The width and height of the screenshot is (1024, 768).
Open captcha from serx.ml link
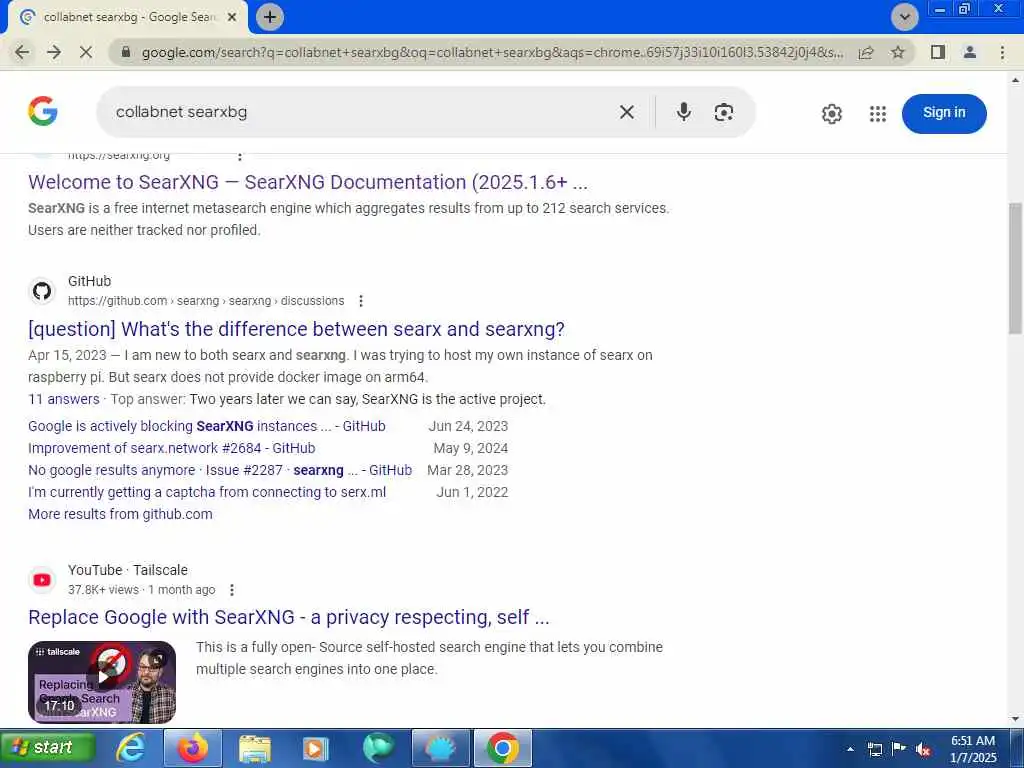point(207,492)
